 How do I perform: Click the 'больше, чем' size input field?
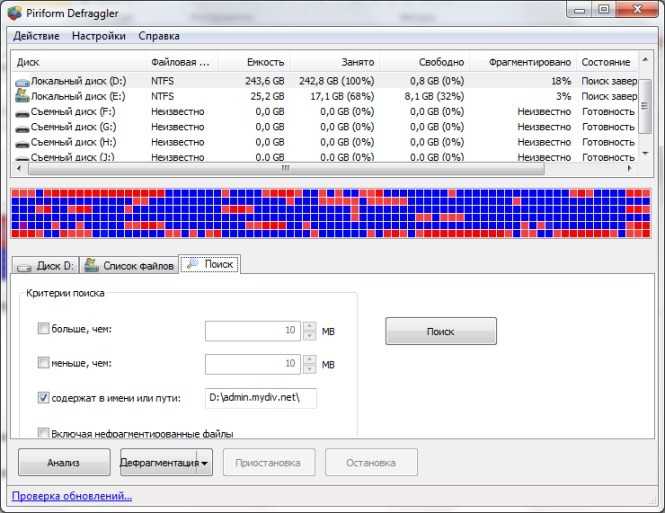pos(253,331)
